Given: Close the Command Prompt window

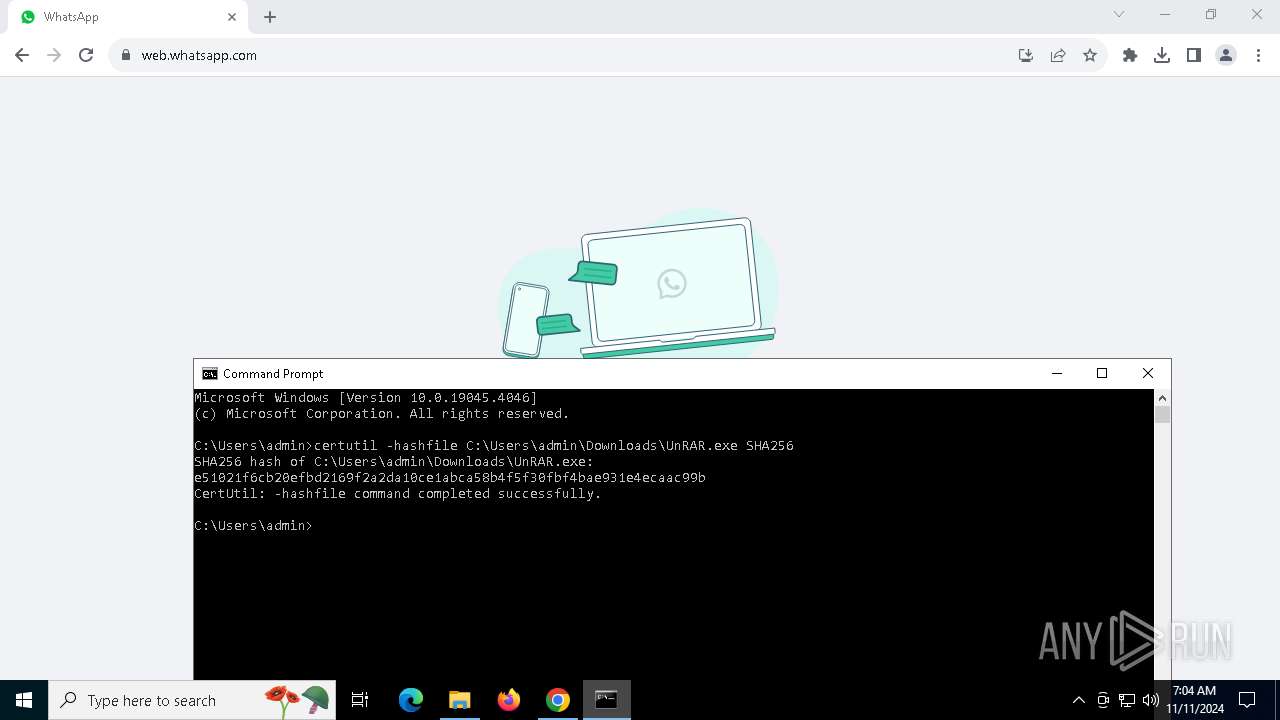Looking at the screenshot, I should tap(1148, 373).
